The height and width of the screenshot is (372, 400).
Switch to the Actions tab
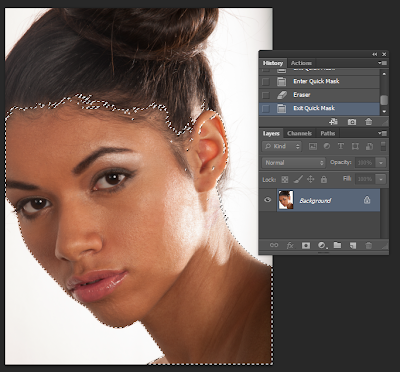point(301,63)
